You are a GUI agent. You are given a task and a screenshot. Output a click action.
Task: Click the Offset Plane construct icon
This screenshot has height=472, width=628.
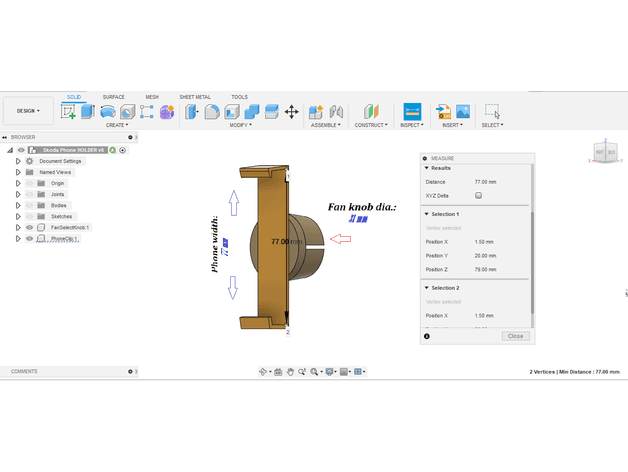(371, 112)
